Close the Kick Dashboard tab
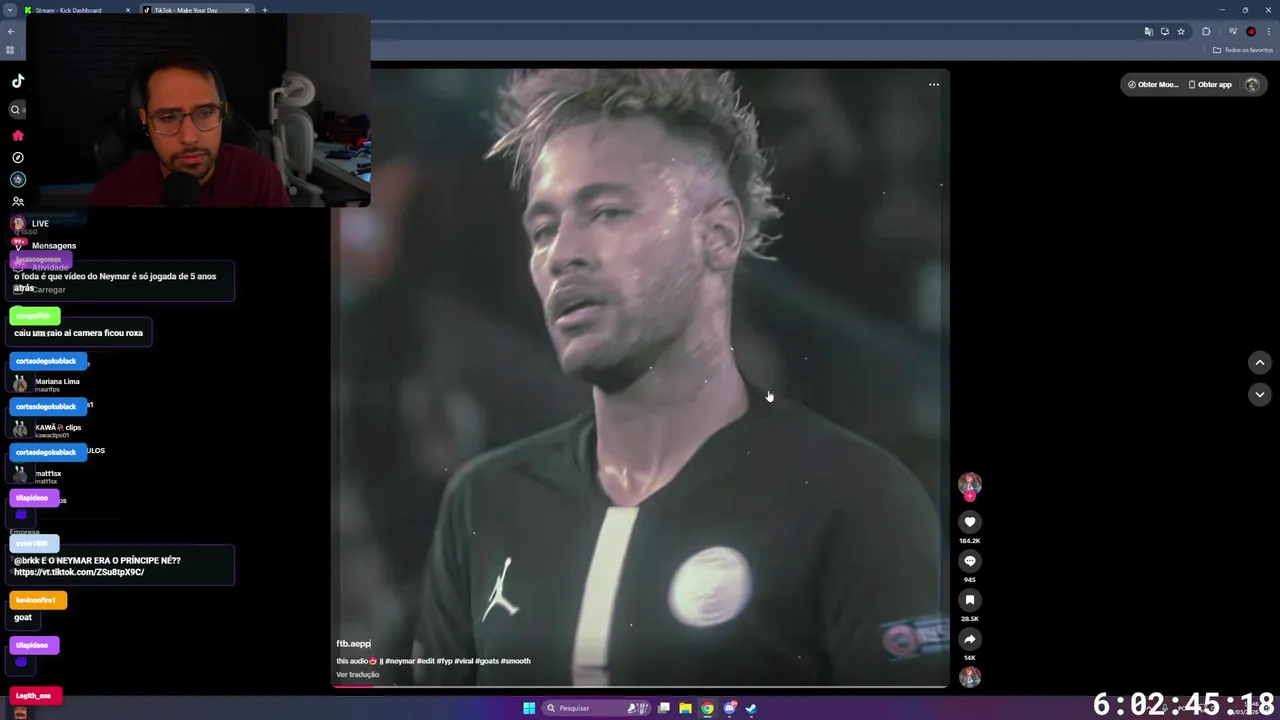This screenshot has width=1280, height=720. click(127, 10)
